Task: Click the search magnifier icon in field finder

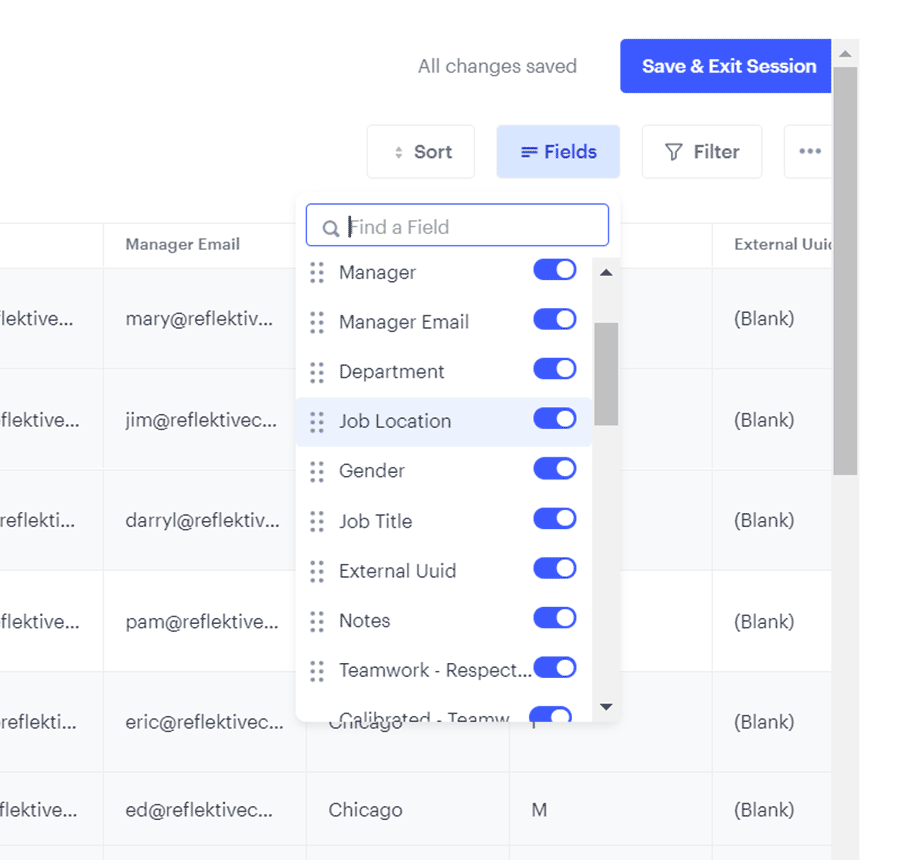Action: [330, 228]
